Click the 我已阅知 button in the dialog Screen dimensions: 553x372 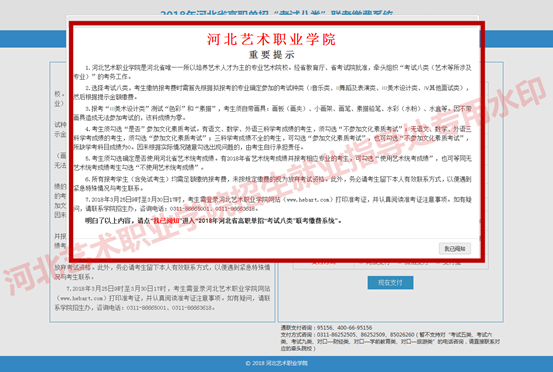click(x=455, y=249)
